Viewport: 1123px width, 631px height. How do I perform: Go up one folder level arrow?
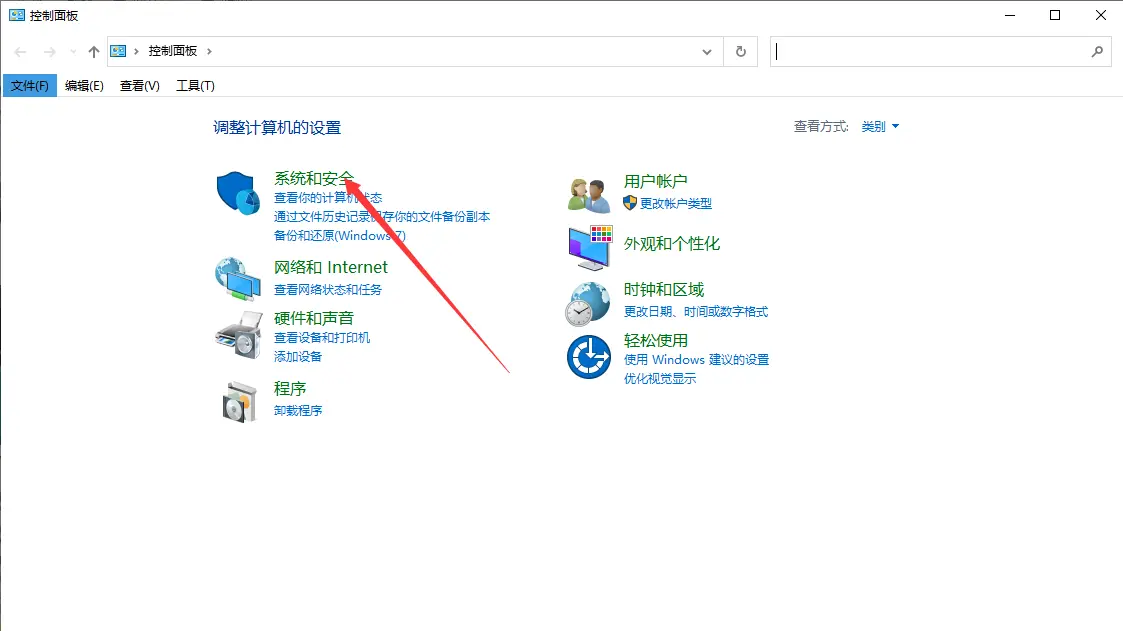94,52
